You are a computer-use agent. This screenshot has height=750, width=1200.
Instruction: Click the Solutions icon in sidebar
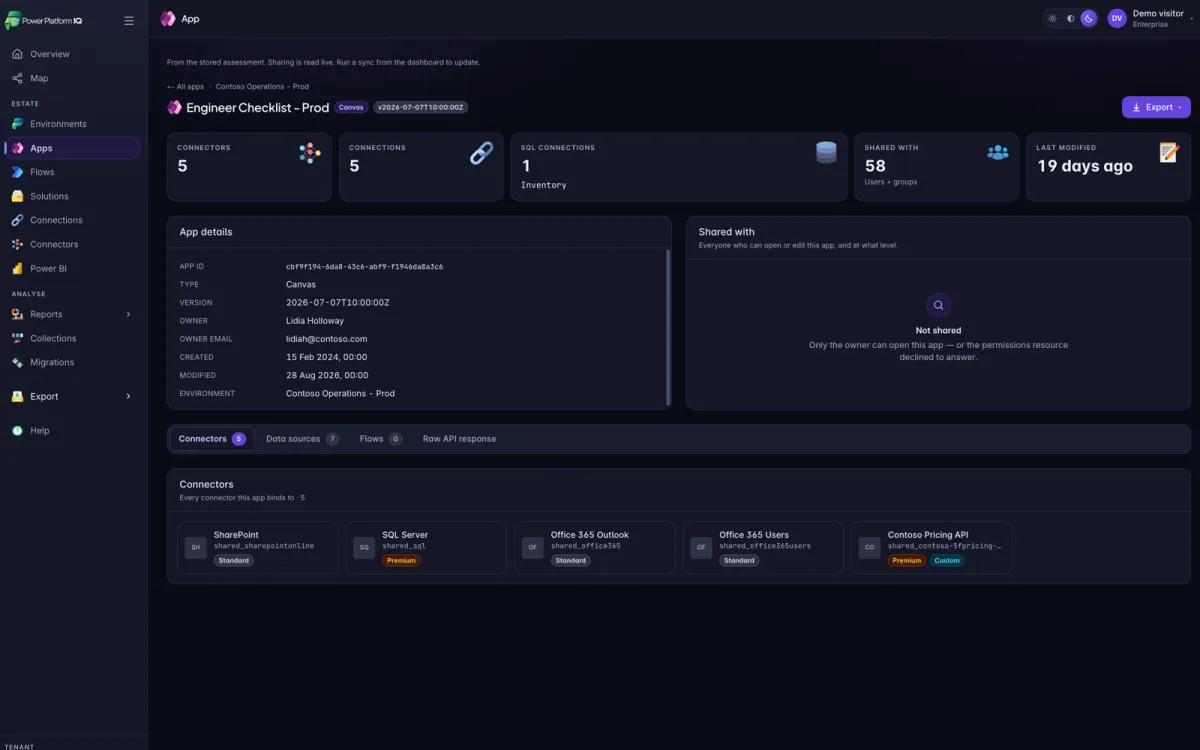(18, 196)
